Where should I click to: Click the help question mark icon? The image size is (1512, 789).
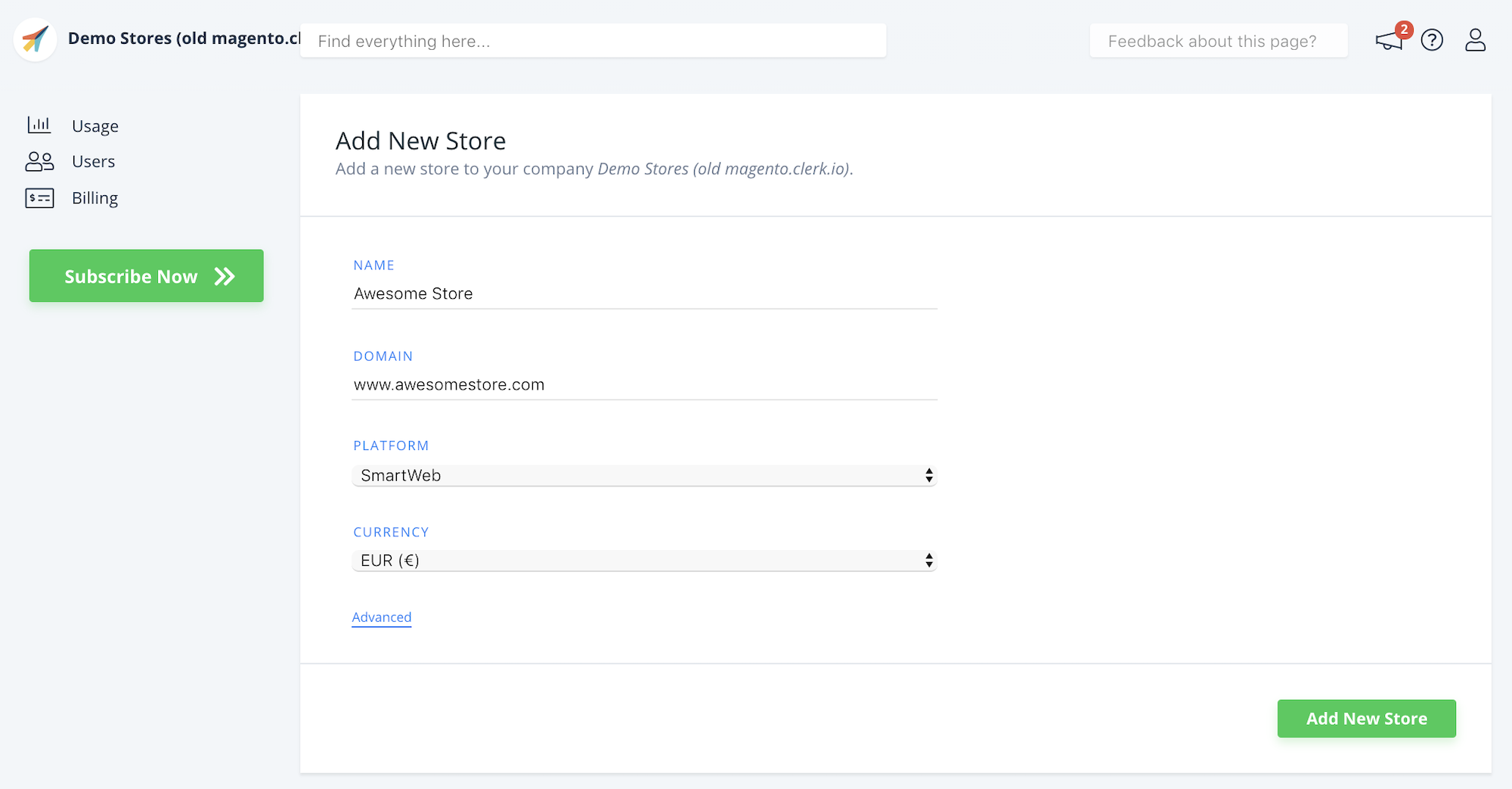pos(1433,40)
